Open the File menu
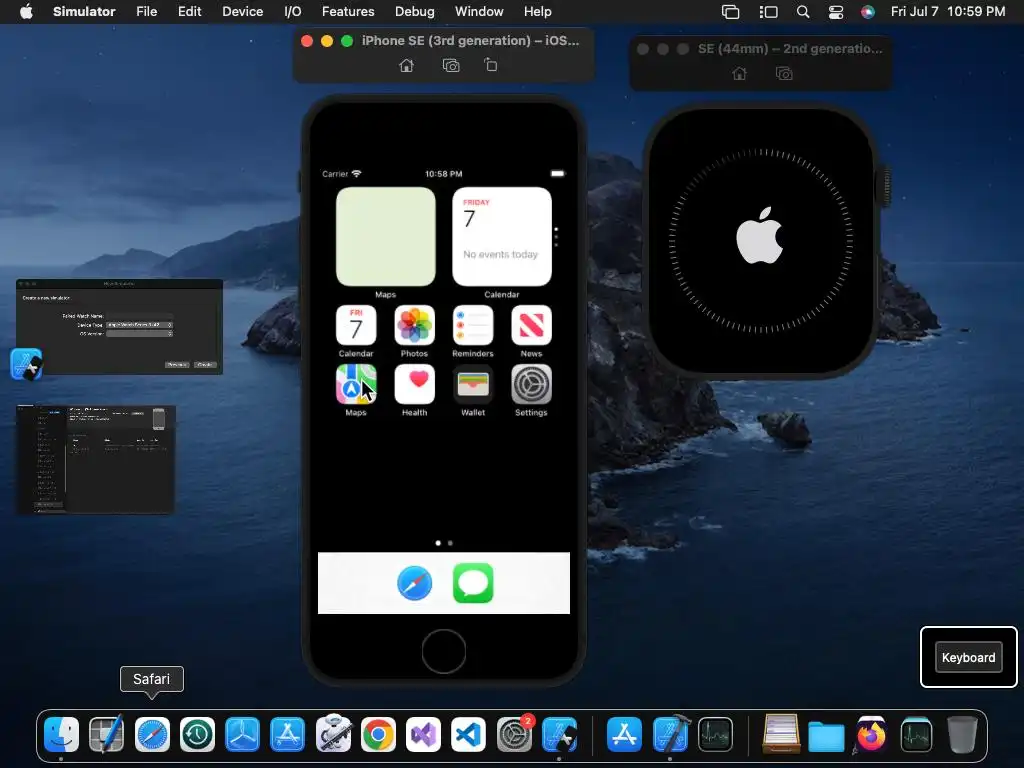 (146, 12)
